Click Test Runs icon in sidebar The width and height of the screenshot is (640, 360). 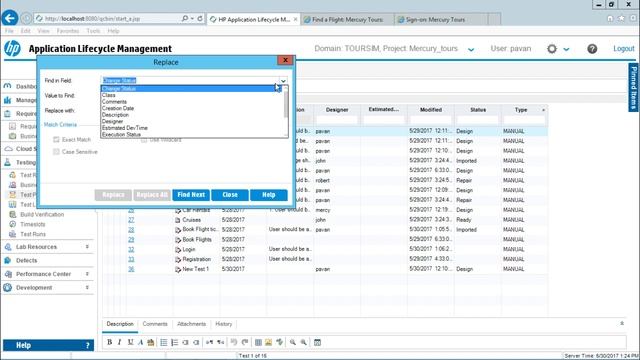(x=13, y=234)
